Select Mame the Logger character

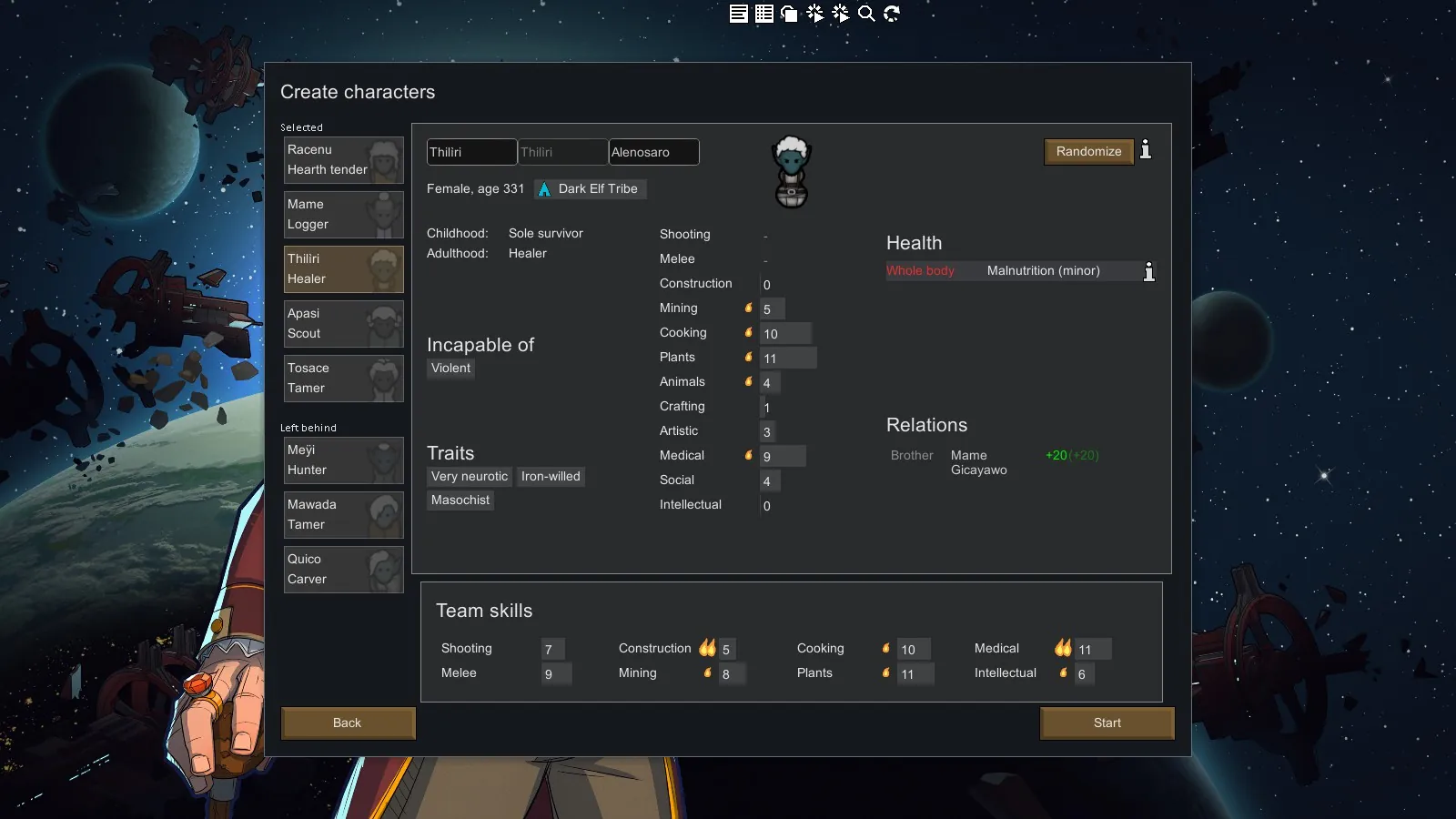click(343, 215)
